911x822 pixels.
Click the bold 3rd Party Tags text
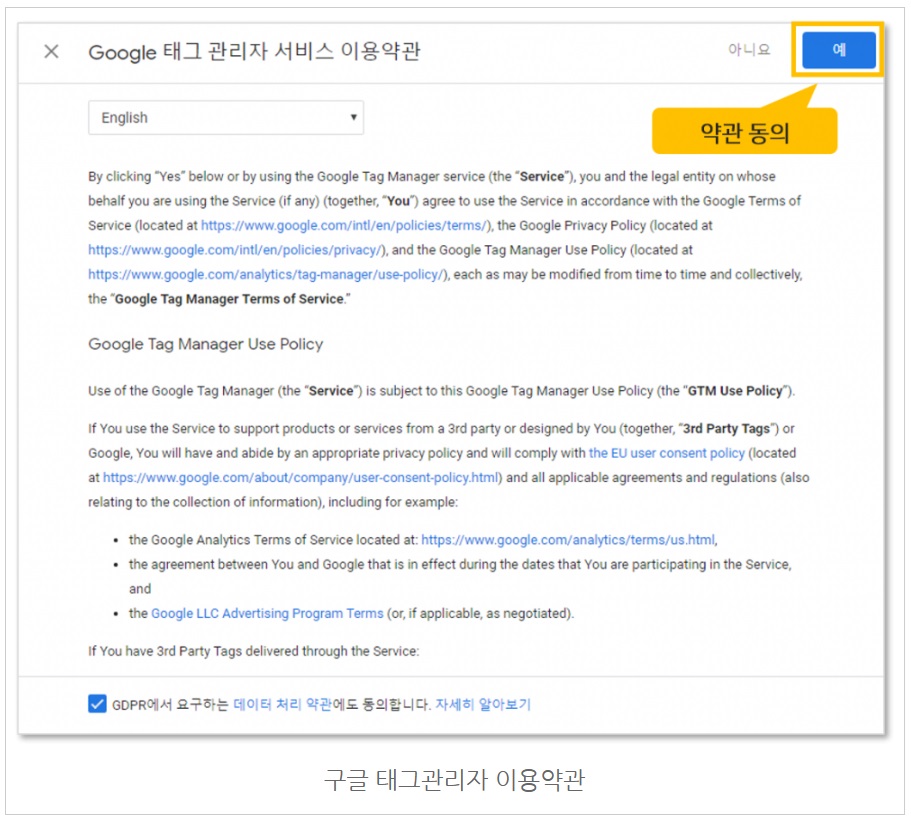(726, 429)
